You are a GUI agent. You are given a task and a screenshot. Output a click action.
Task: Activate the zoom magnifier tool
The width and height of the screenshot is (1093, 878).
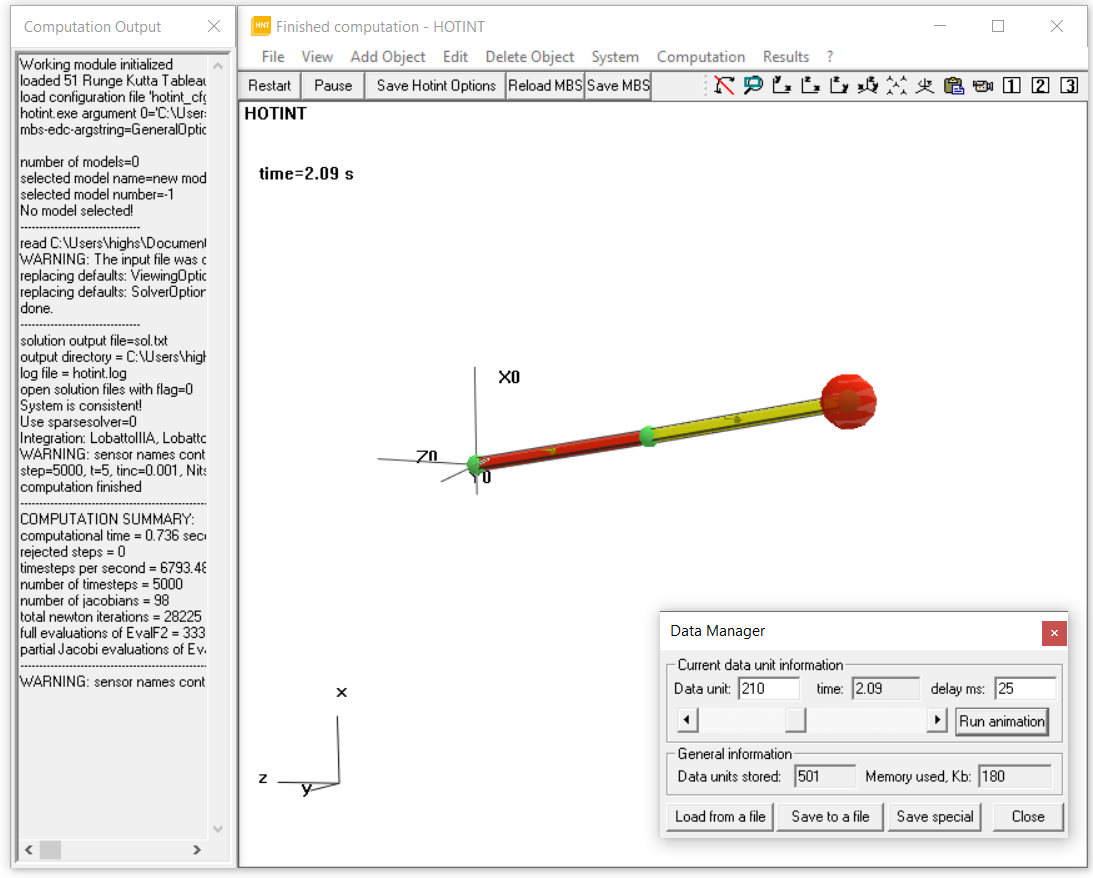[752, 86]
